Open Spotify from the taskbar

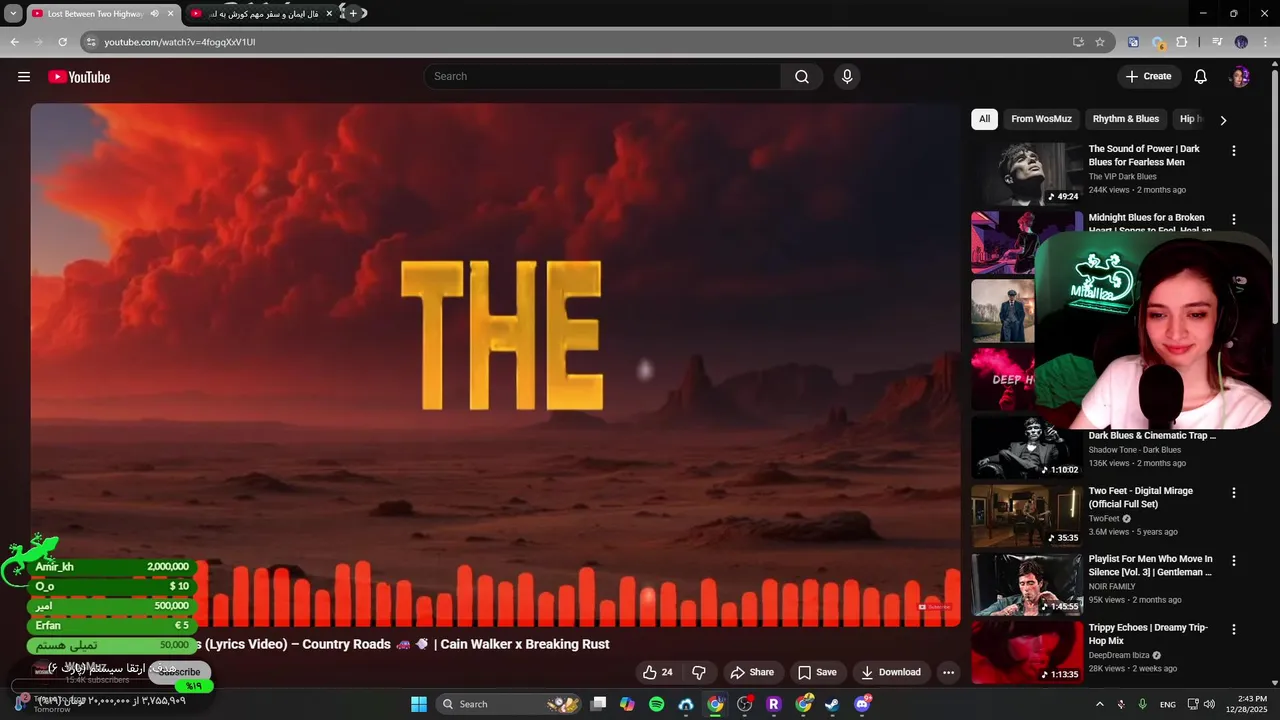pyautogui.click(x=656, y=704)
